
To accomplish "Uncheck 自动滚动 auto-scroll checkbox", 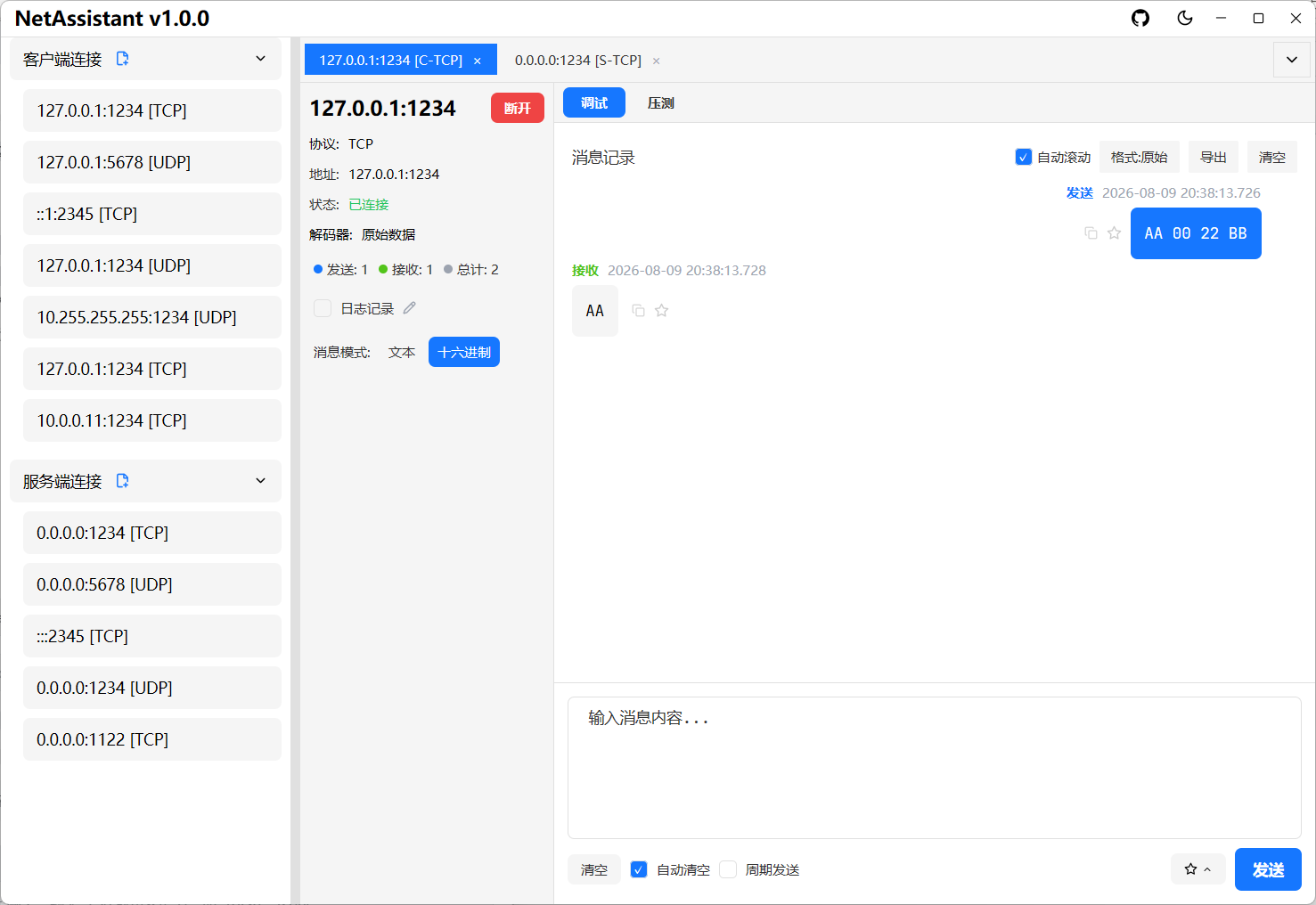I will 1024,158.
